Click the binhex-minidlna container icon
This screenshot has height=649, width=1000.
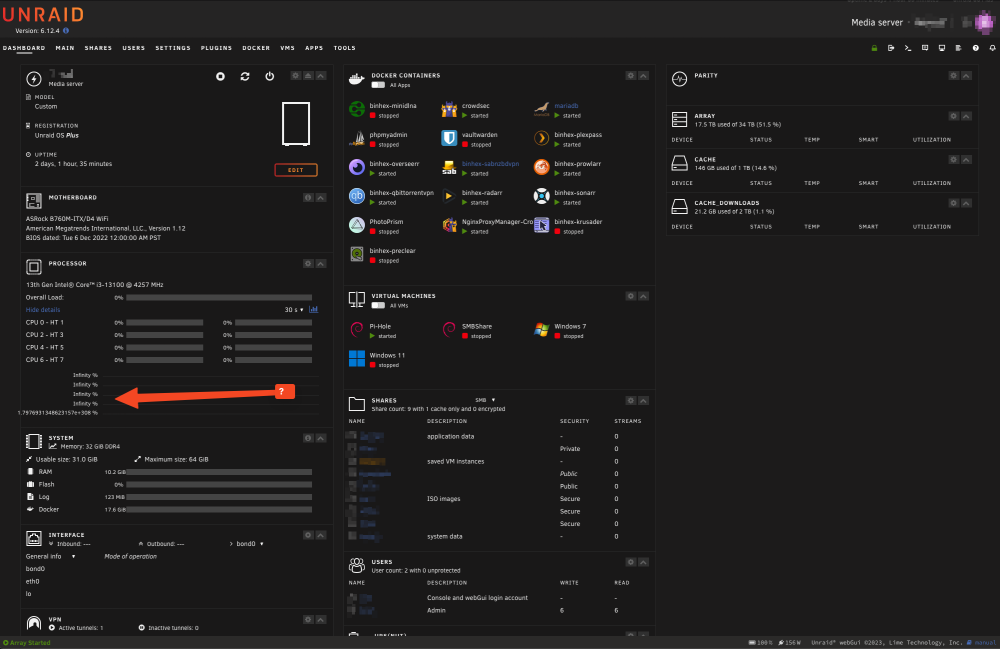[357, 109]
